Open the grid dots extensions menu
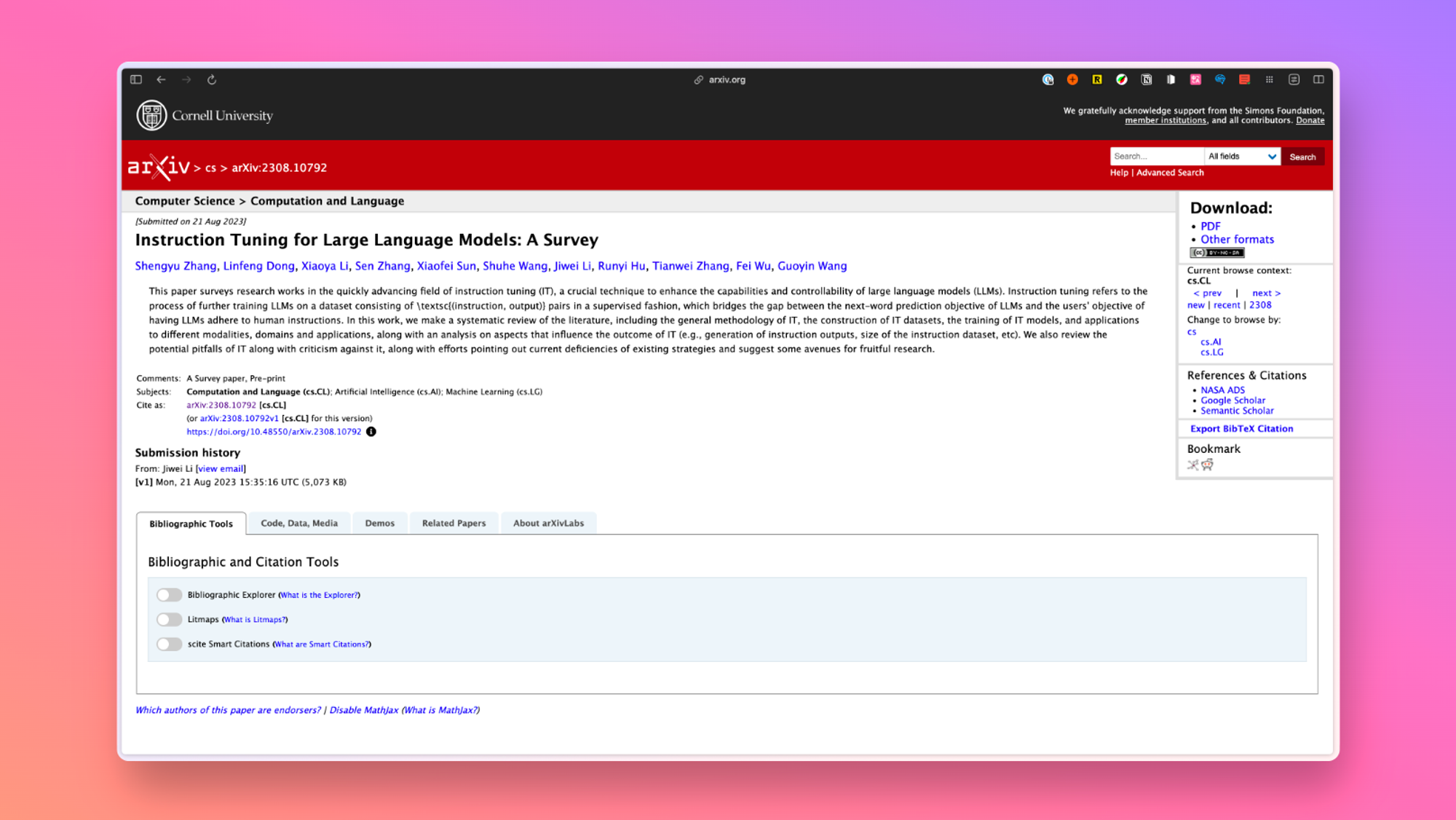1456x820 pixels. (x=1270, y=79)
